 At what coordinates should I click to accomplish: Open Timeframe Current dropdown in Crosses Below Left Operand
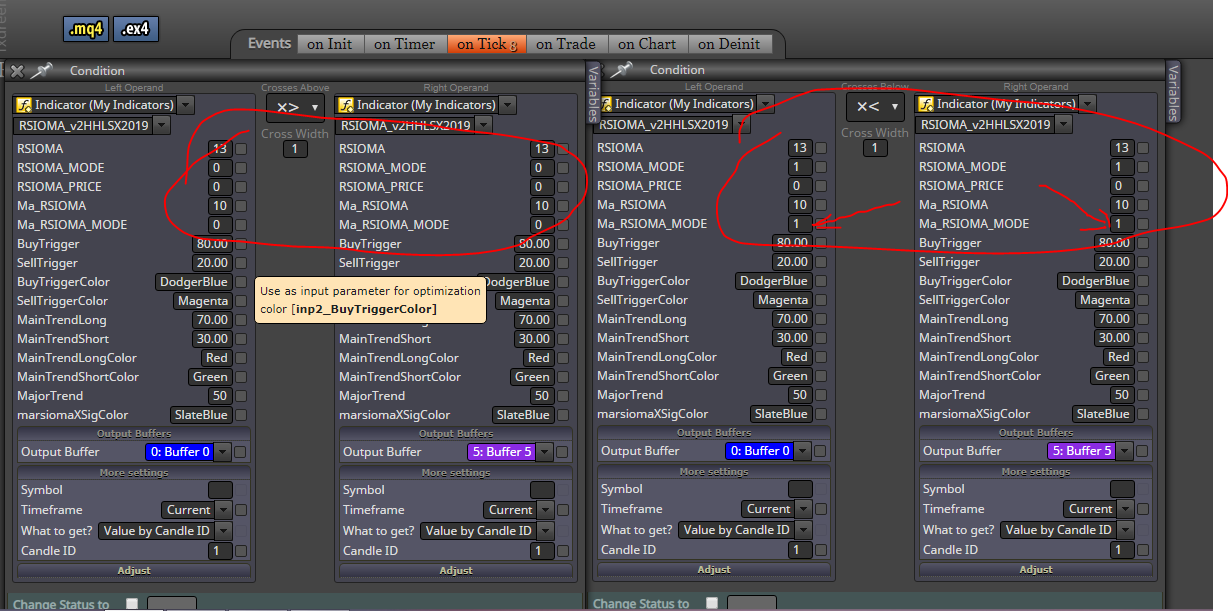[802, 509]
